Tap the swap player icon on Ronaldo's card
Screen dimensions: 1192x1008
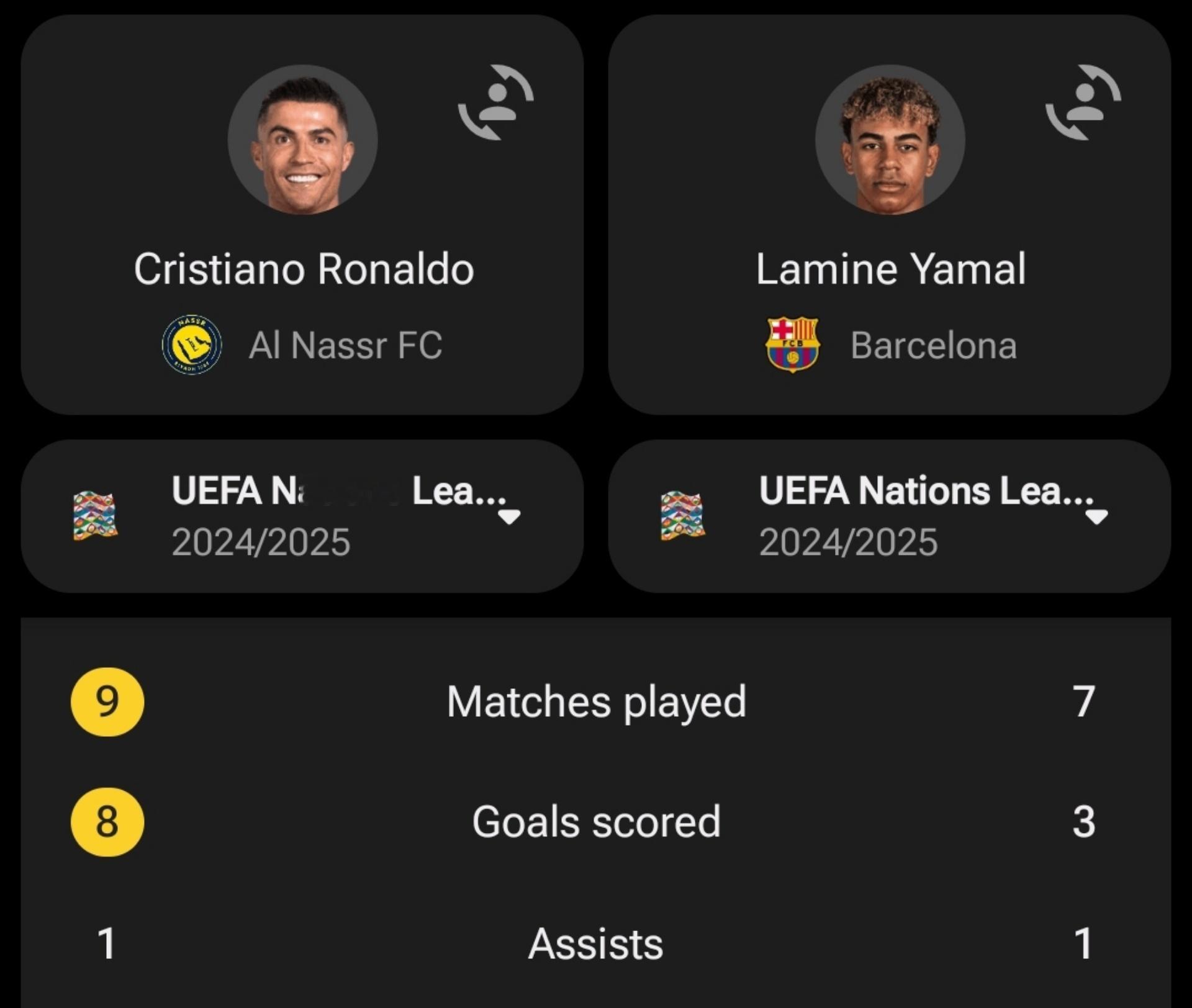tap(496, 102)
